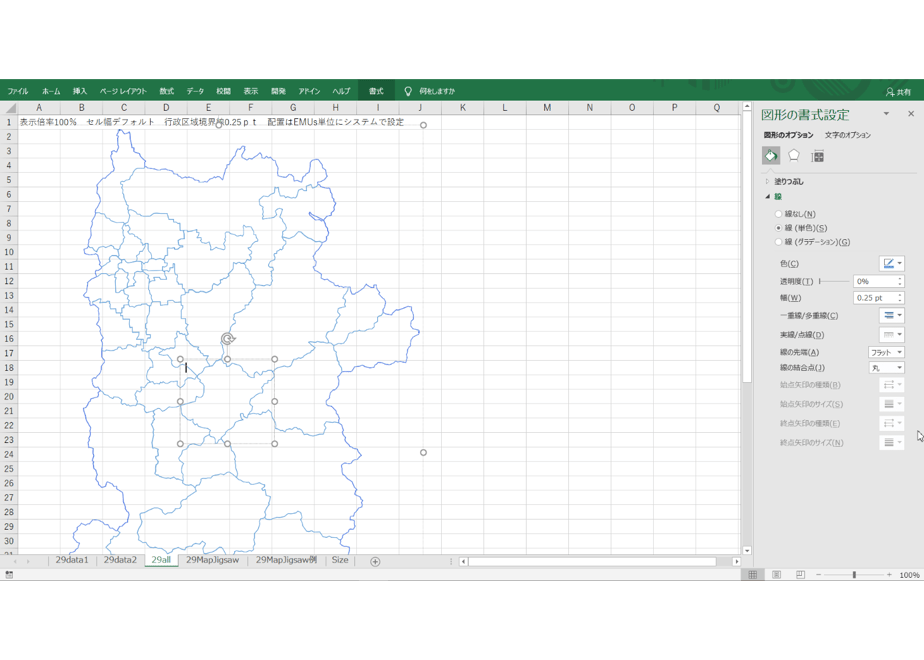The image size is (924, 660).
Task: Open the 挿入 ribbon tab
Action: (x=80, y=91)
